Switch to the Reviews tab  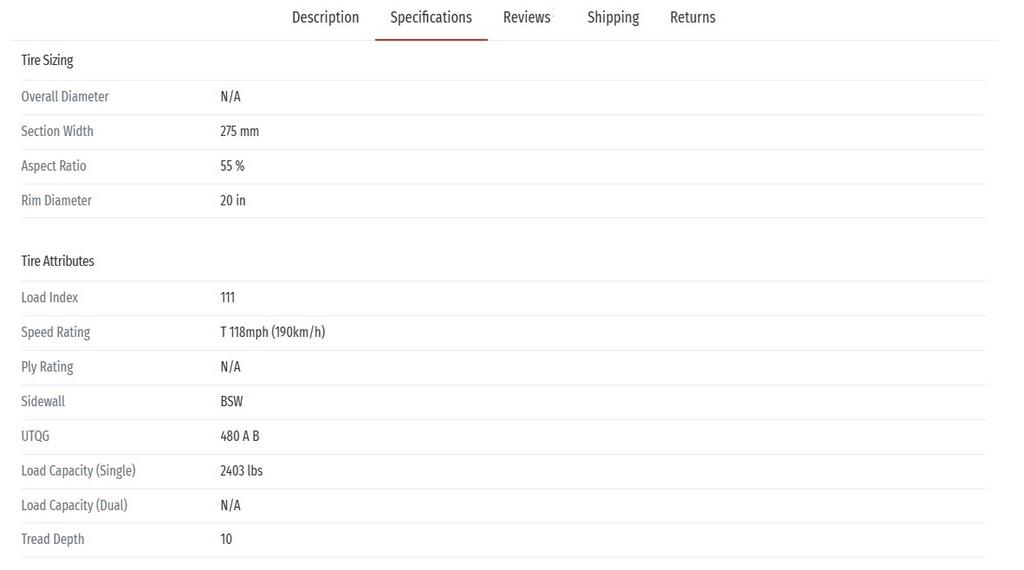[527, 18]
